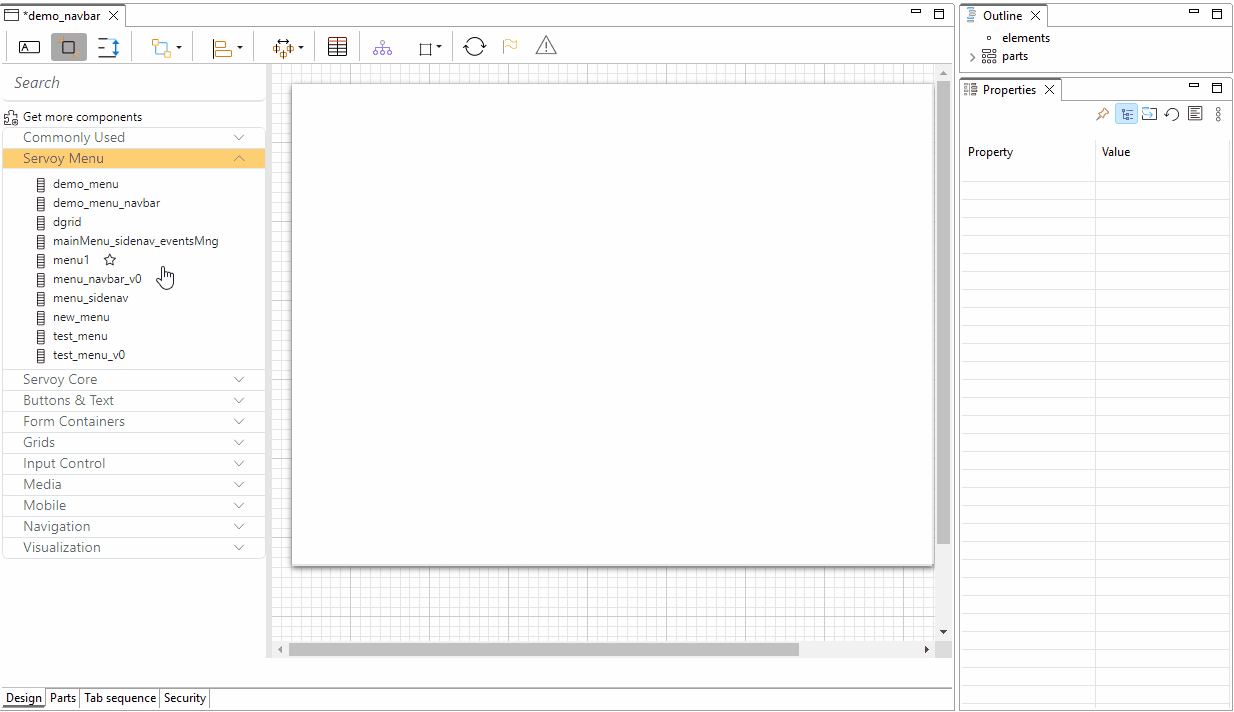This screenshot has width=1234, height=712.
Task: Toggle the highlighted square outline tool
Action: pyautogui.click(x=69, y=47)
